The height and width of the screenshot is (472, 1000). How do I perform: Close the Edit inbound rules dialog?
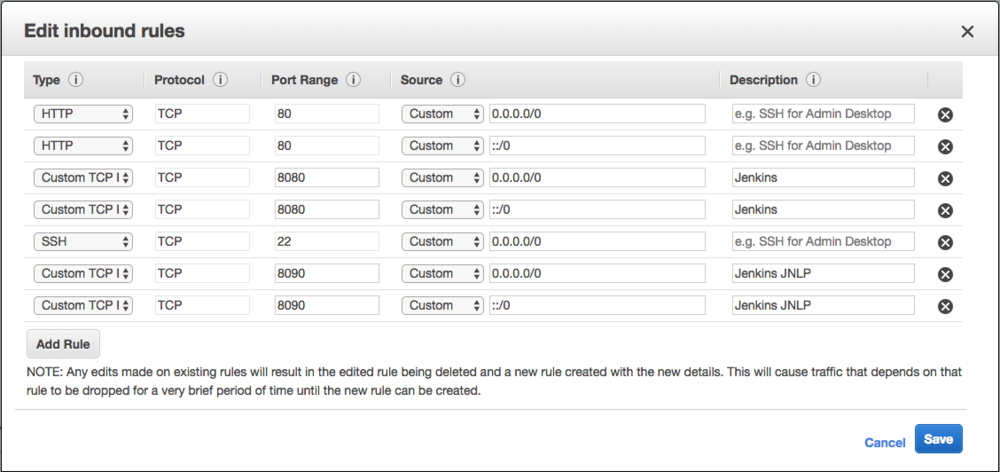pos(967,31)
